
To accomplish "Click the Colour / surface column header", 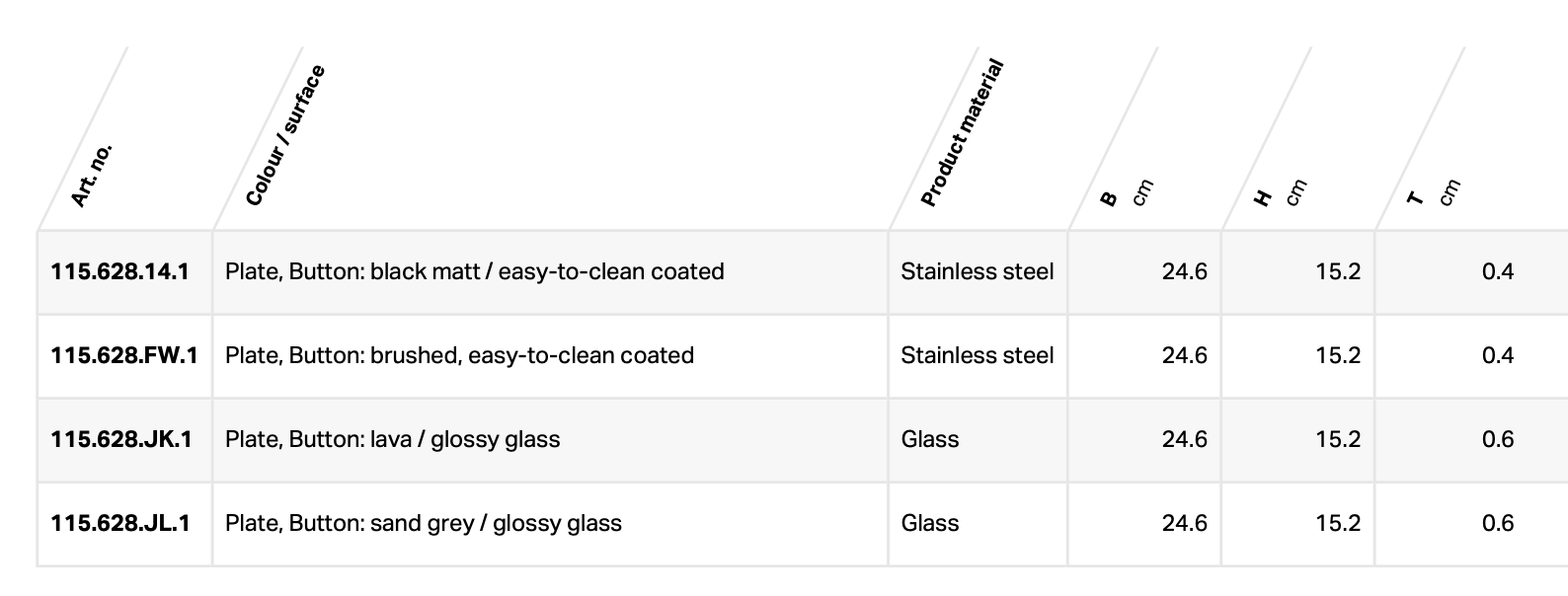I will (284, 135).
